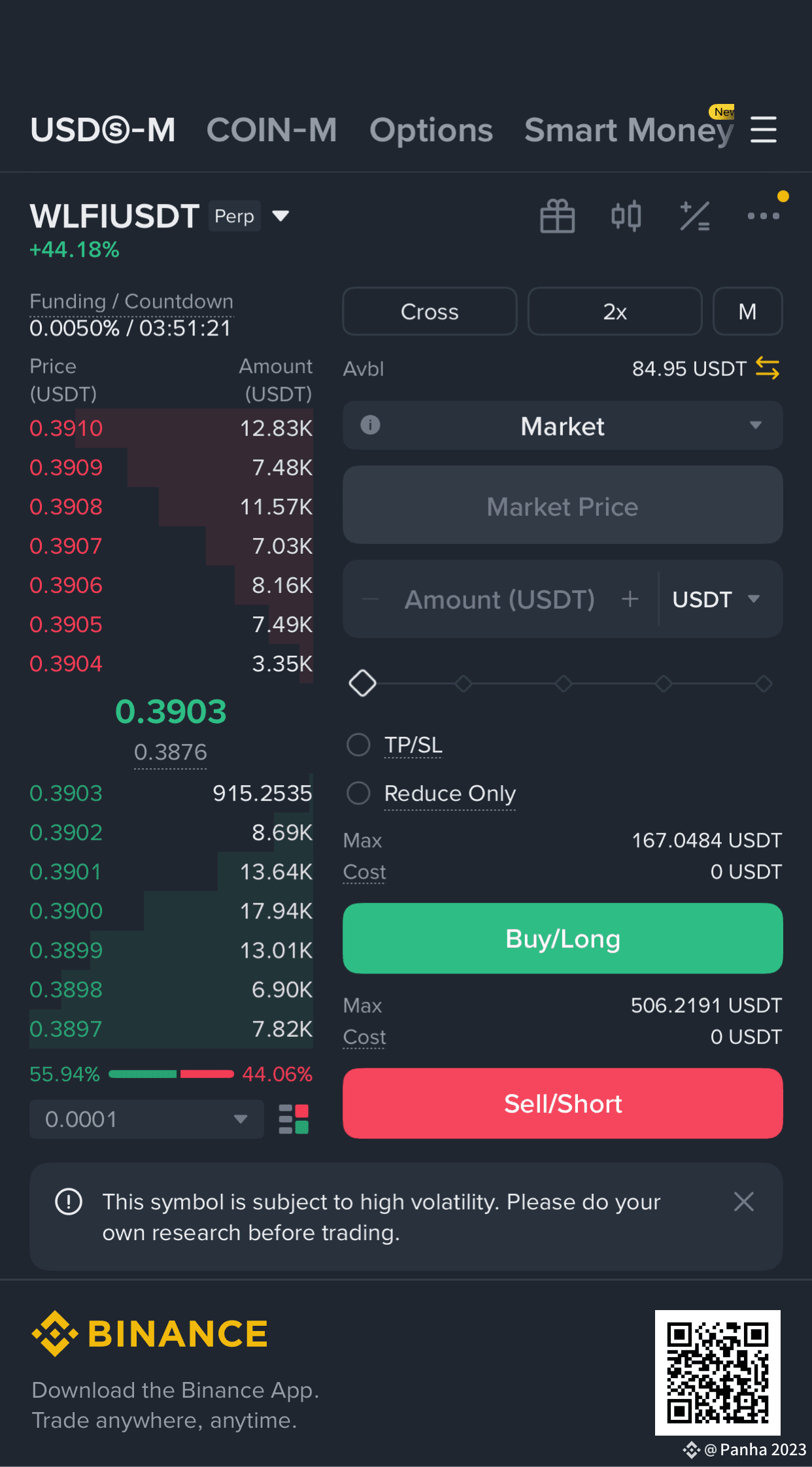Dismiss the high volatility warning banner

[x=744, y=1202]
